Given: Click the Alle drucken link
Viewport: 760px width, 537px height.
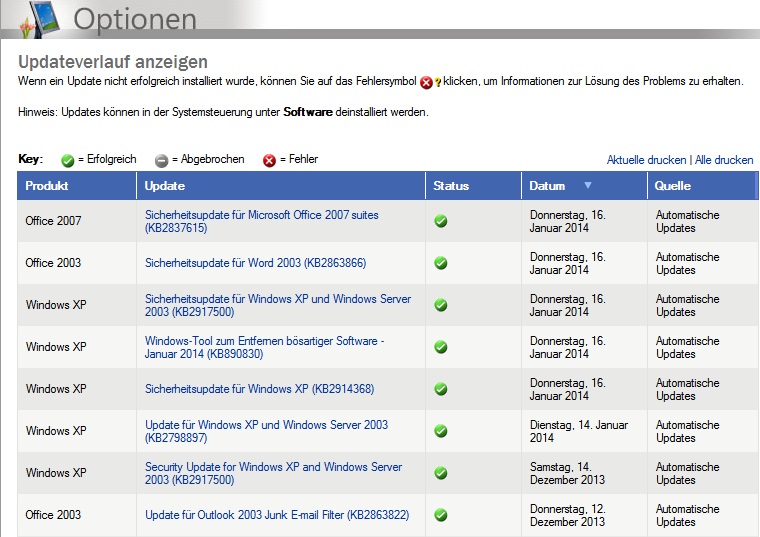Looking at the screenshot, I should pos(724,160).
